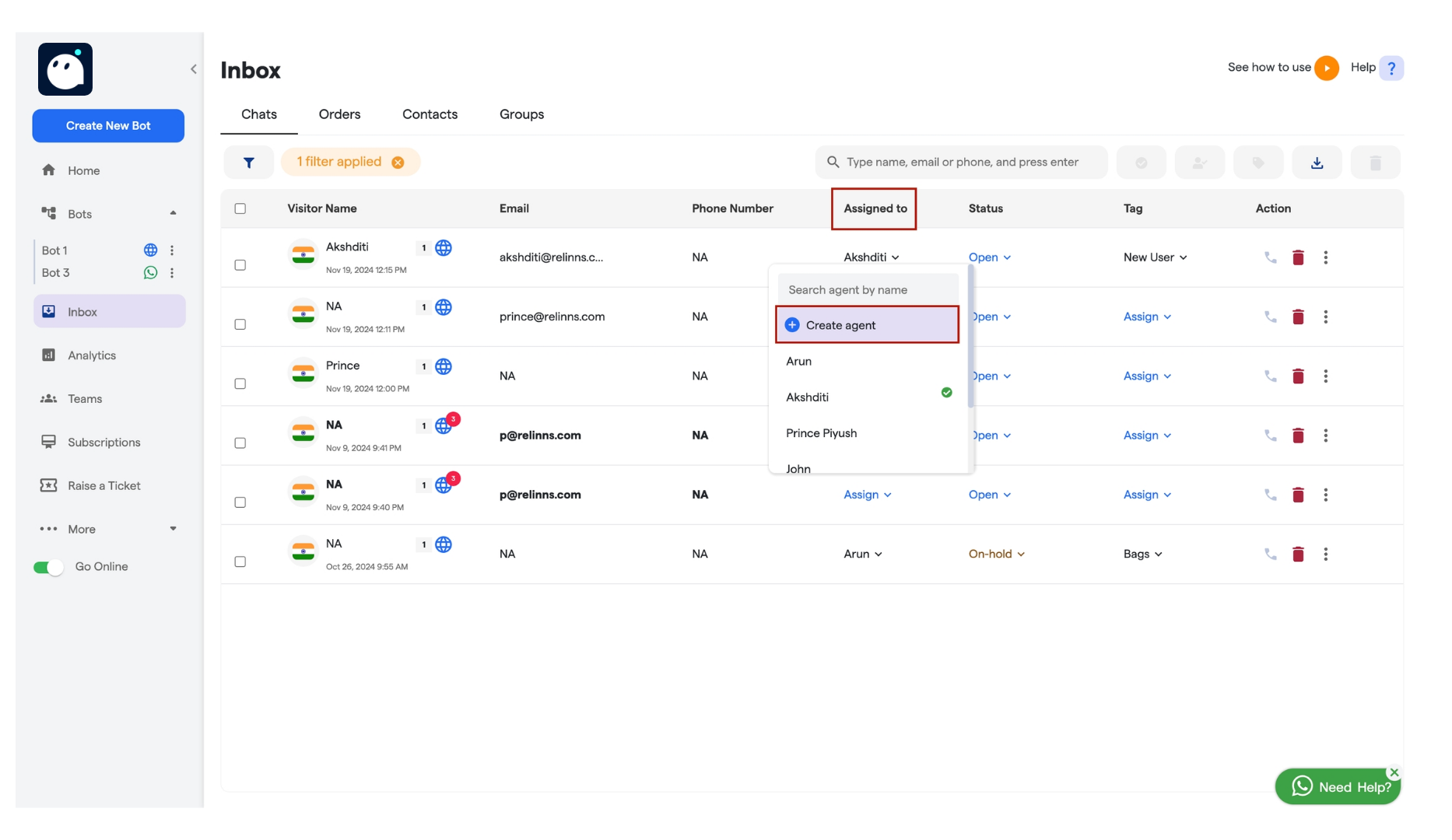Open the On-hold status dropdown
The width and height of the screenshot is (1452, 840).
(997, 554)
